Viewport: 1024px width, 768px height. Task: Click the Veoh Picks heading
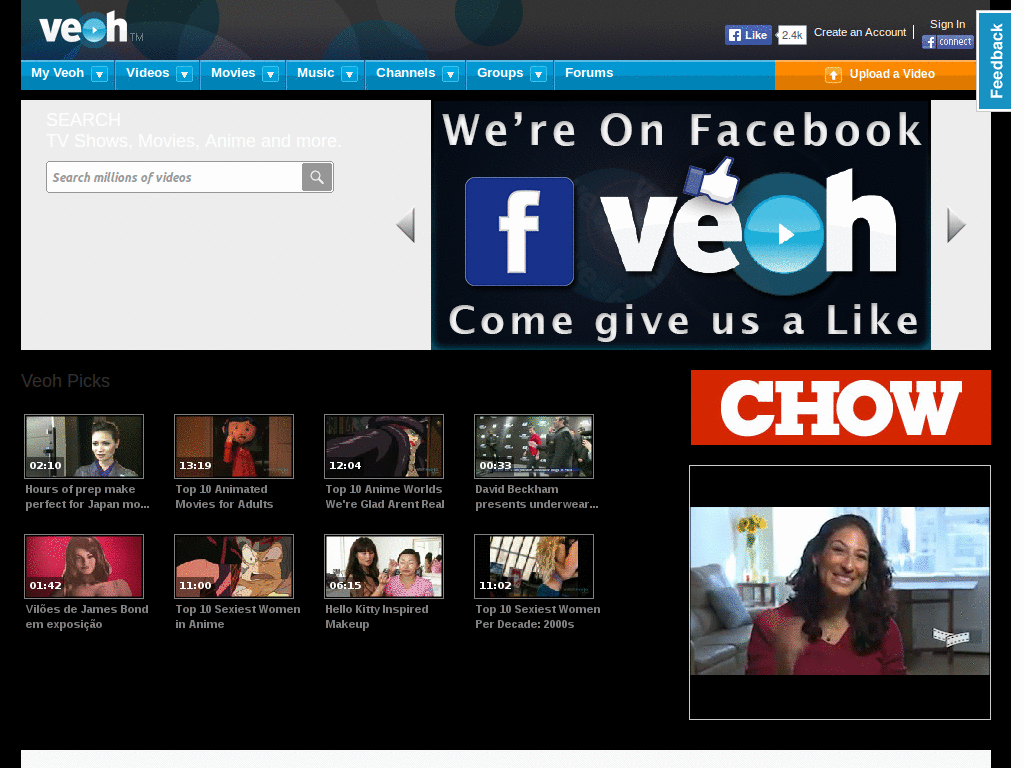(x=65, y=381)
